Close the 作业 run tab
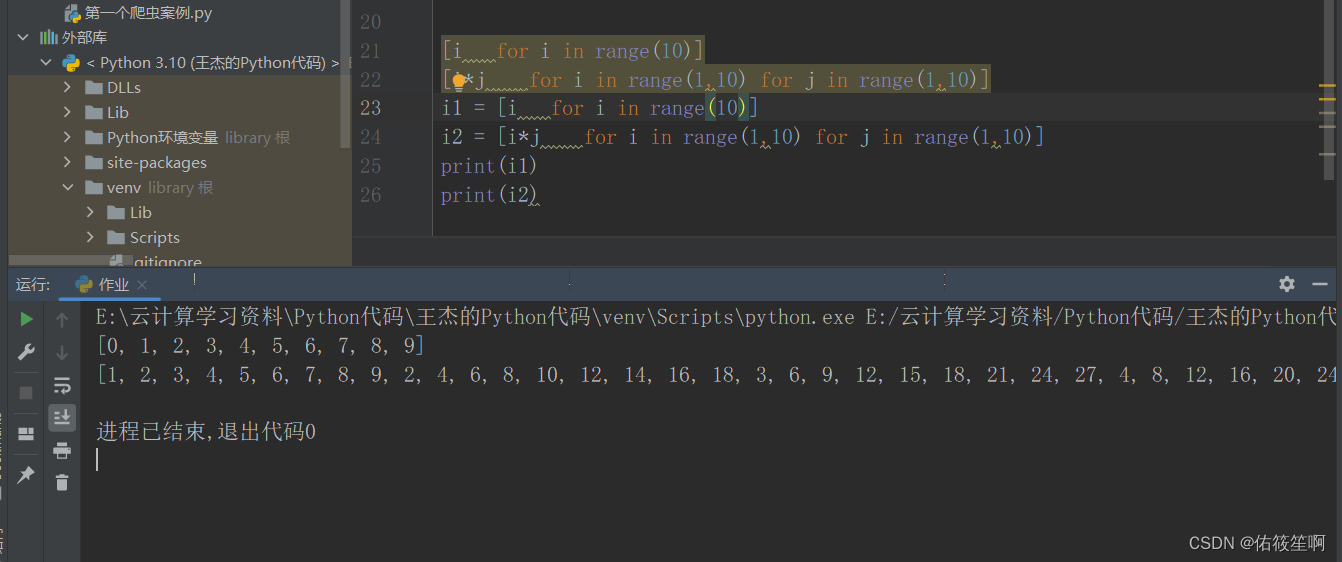This screenshot has height=562, width=1342. 142,285
